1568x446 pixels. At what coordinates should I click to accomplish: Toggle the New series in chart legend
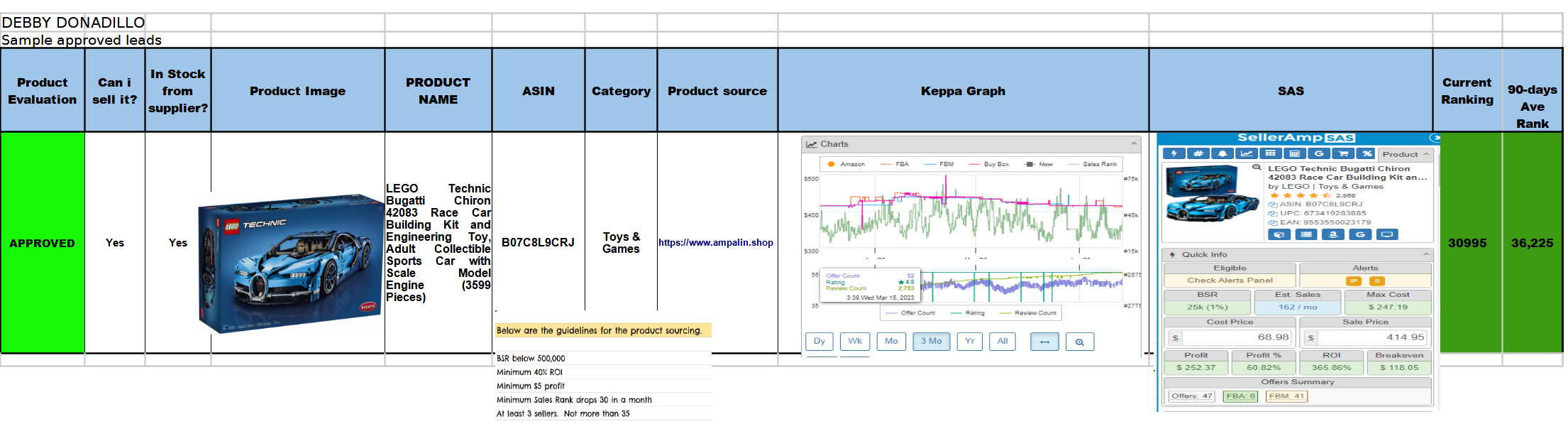click(1039, 164)
